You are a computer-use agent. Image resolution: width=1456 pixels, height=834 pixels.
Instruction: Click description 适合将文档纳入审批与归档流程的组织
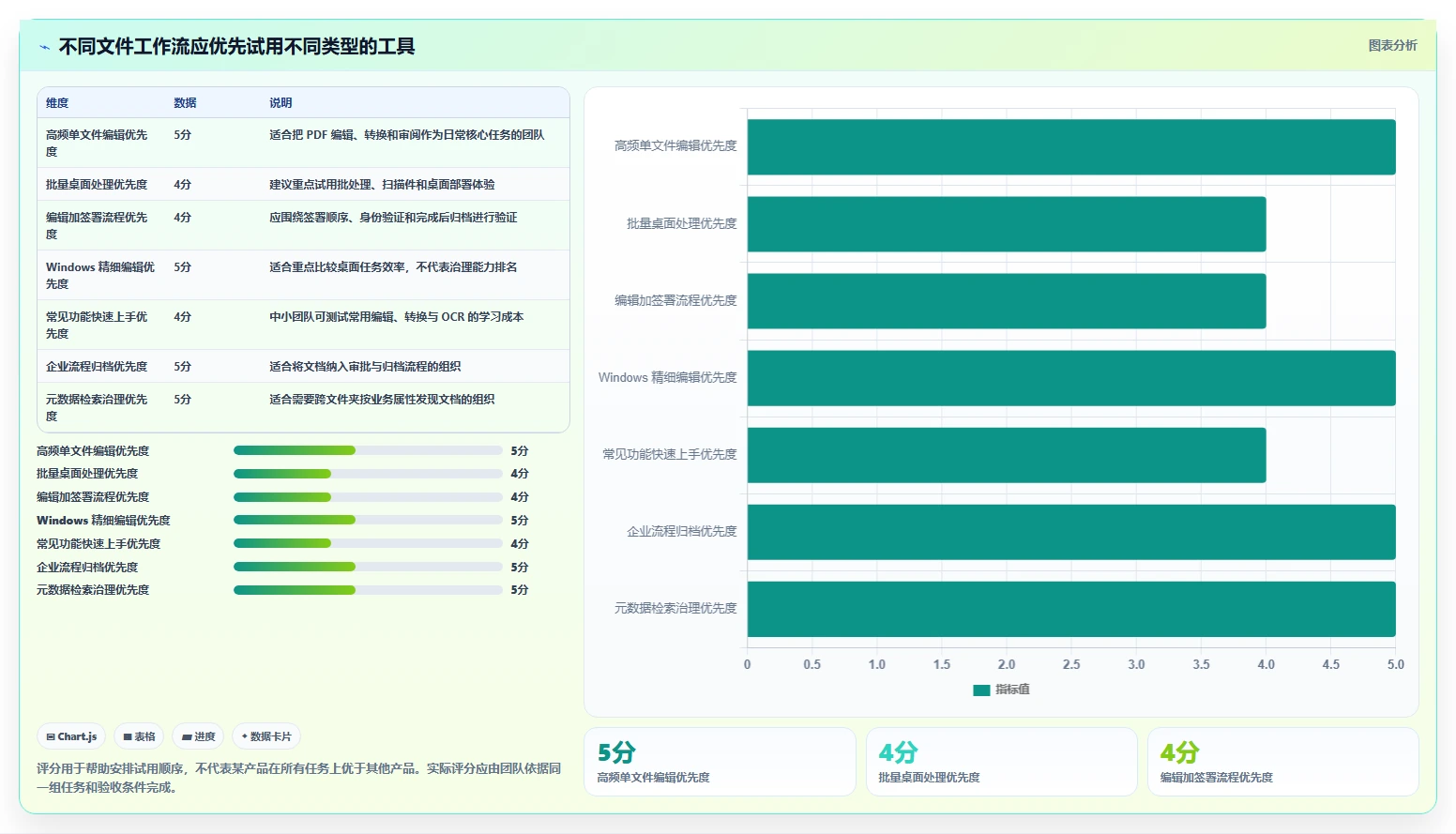click(x=365, y=367)
